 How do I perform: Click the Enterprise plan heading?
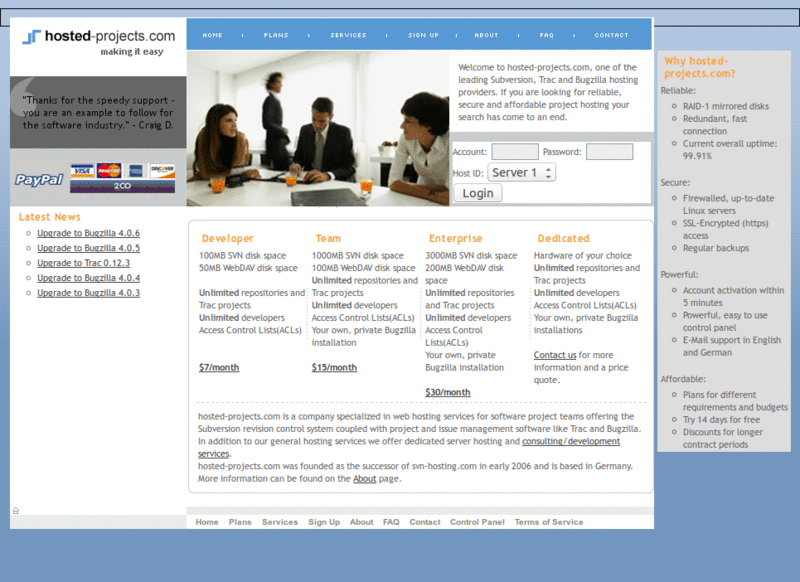click(456, 239)
